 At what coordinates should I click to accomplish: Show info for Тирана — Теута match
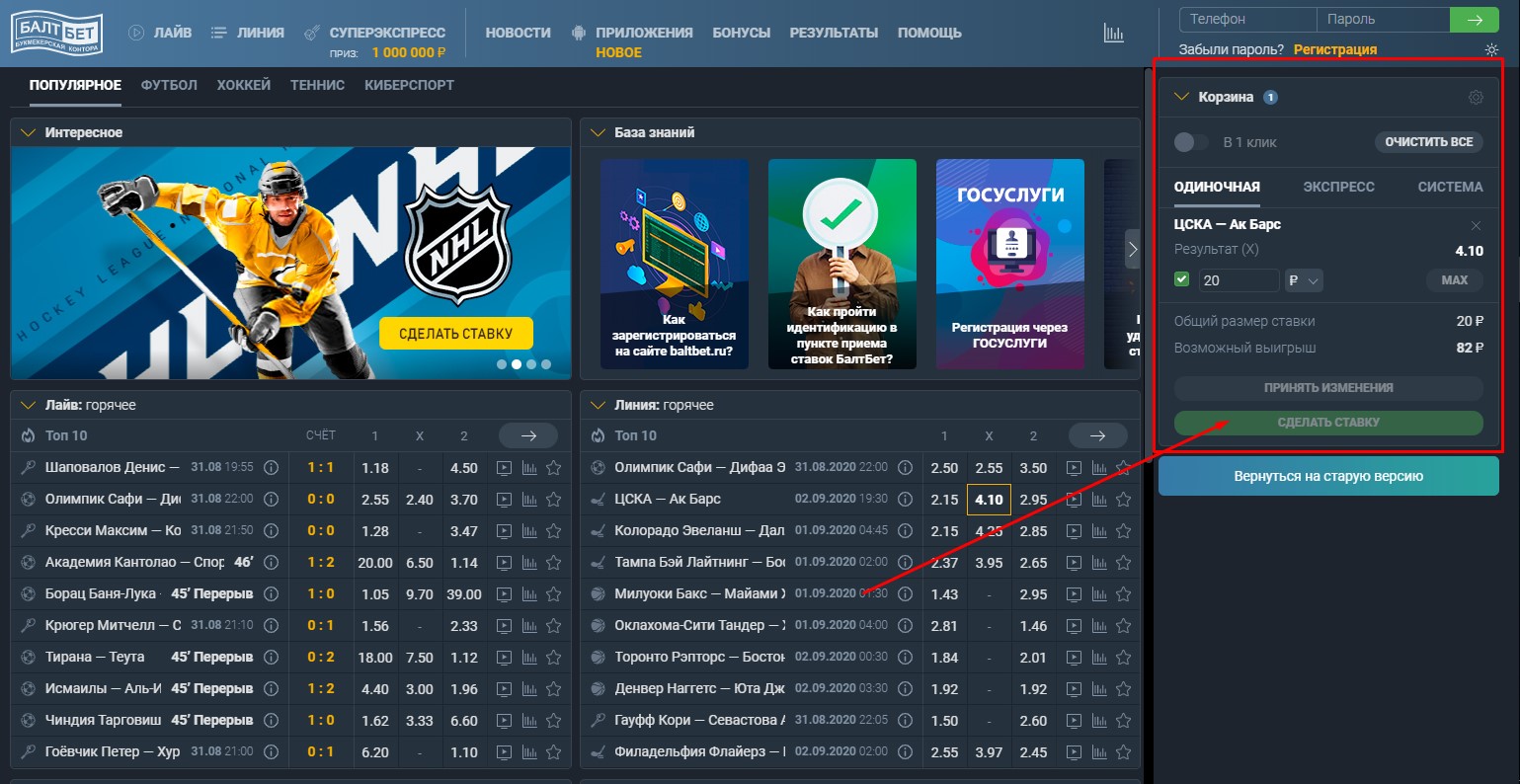(x=271, y=658)
